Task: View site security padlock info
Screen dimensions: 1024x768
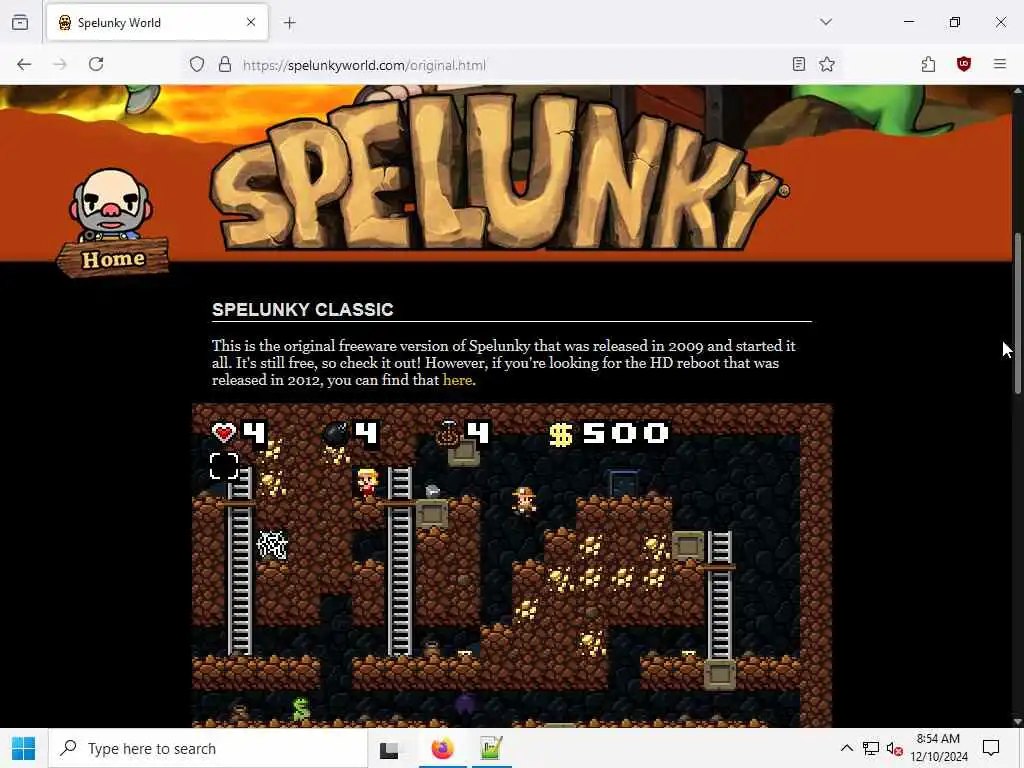Action: coord(225,64)
